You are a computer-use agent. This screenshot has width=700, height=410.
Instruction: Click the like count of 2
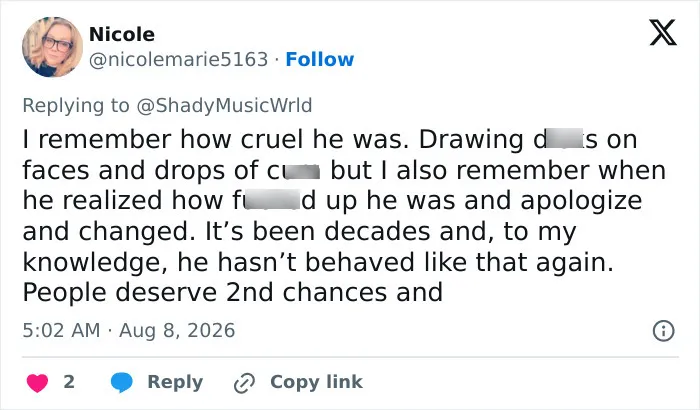(x=69, y=382)
